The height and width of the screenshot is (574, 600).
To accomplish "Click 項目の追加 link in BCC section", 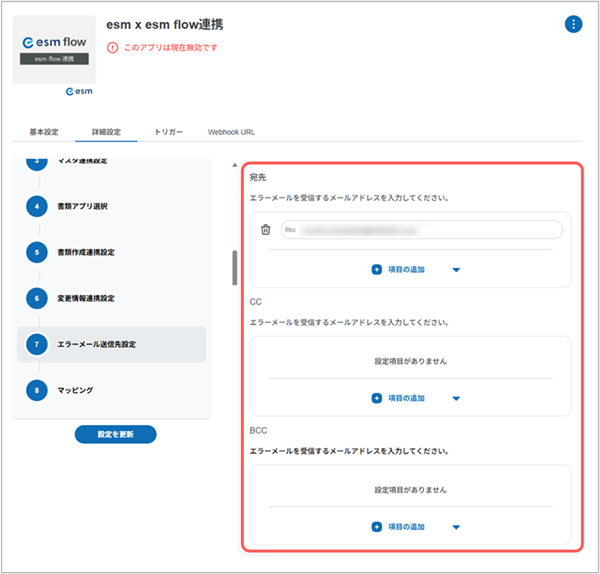I will click(406, 527).
